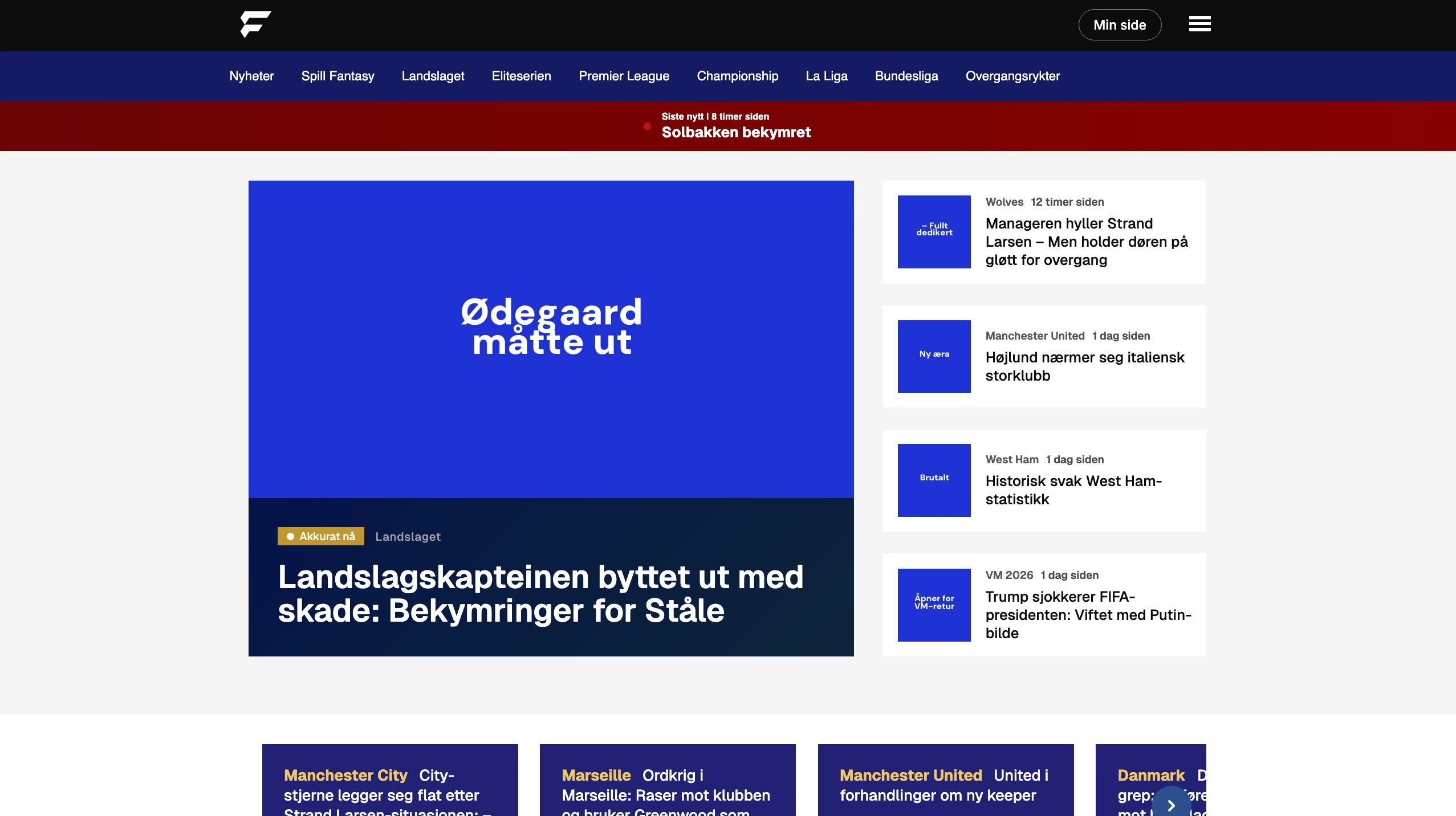Open the 'Brutalt' West Ham thumbnail

(x=934, y=480)
